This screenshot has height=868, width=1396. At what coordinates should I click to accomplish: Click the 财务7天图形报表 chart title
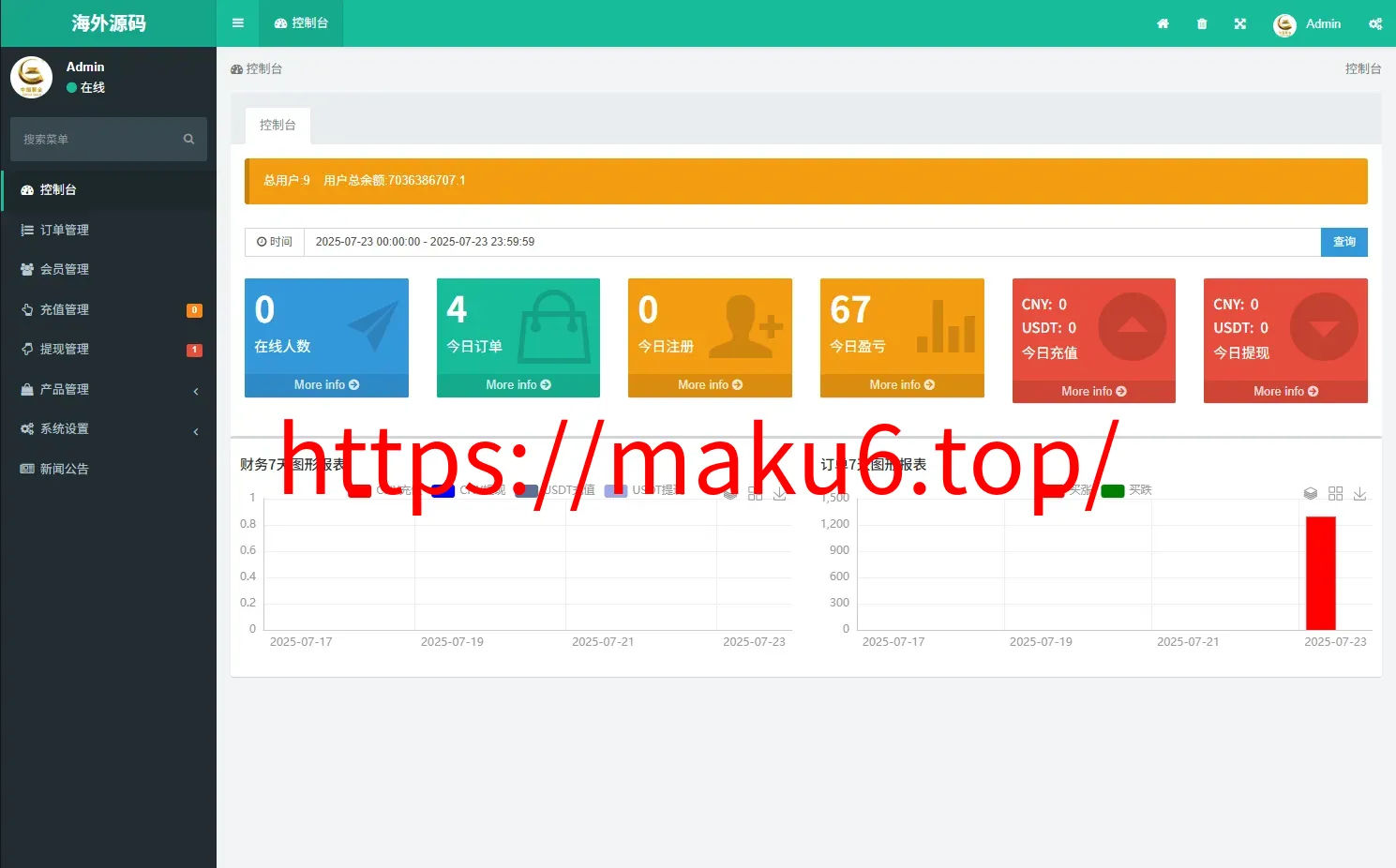[x=293, y=465]
